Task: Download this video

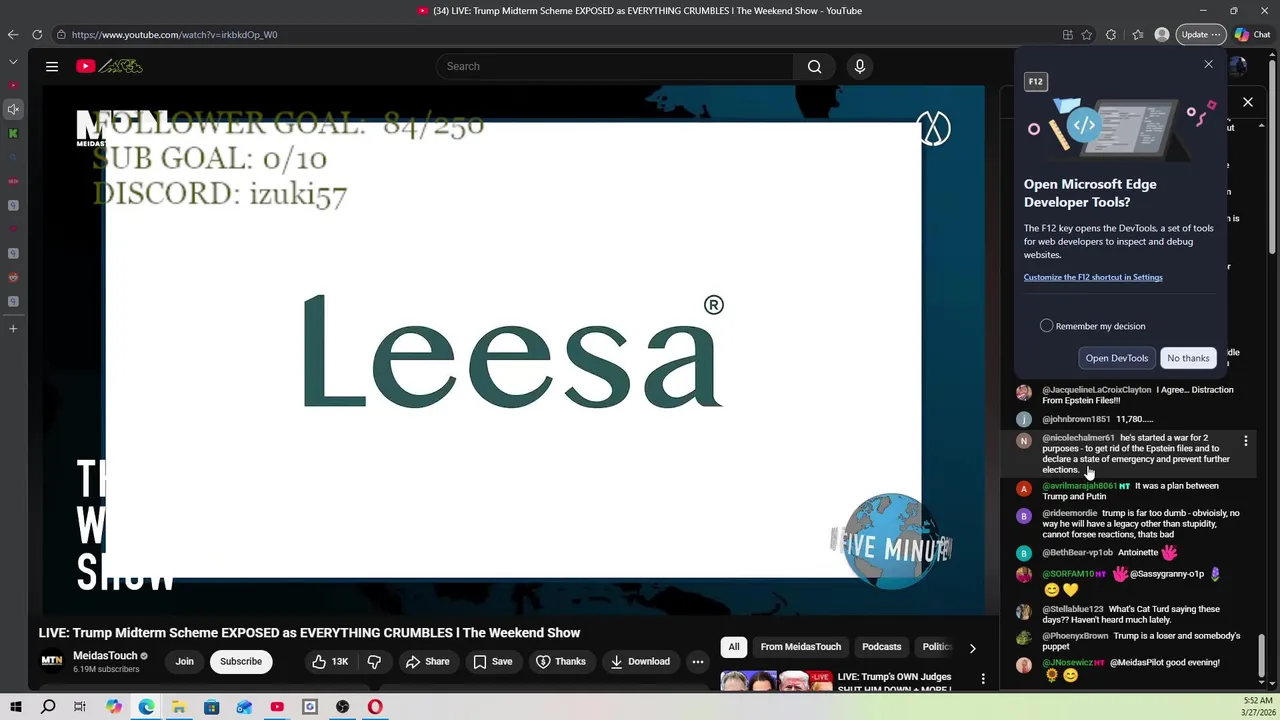Action: (x=639, y=661)
